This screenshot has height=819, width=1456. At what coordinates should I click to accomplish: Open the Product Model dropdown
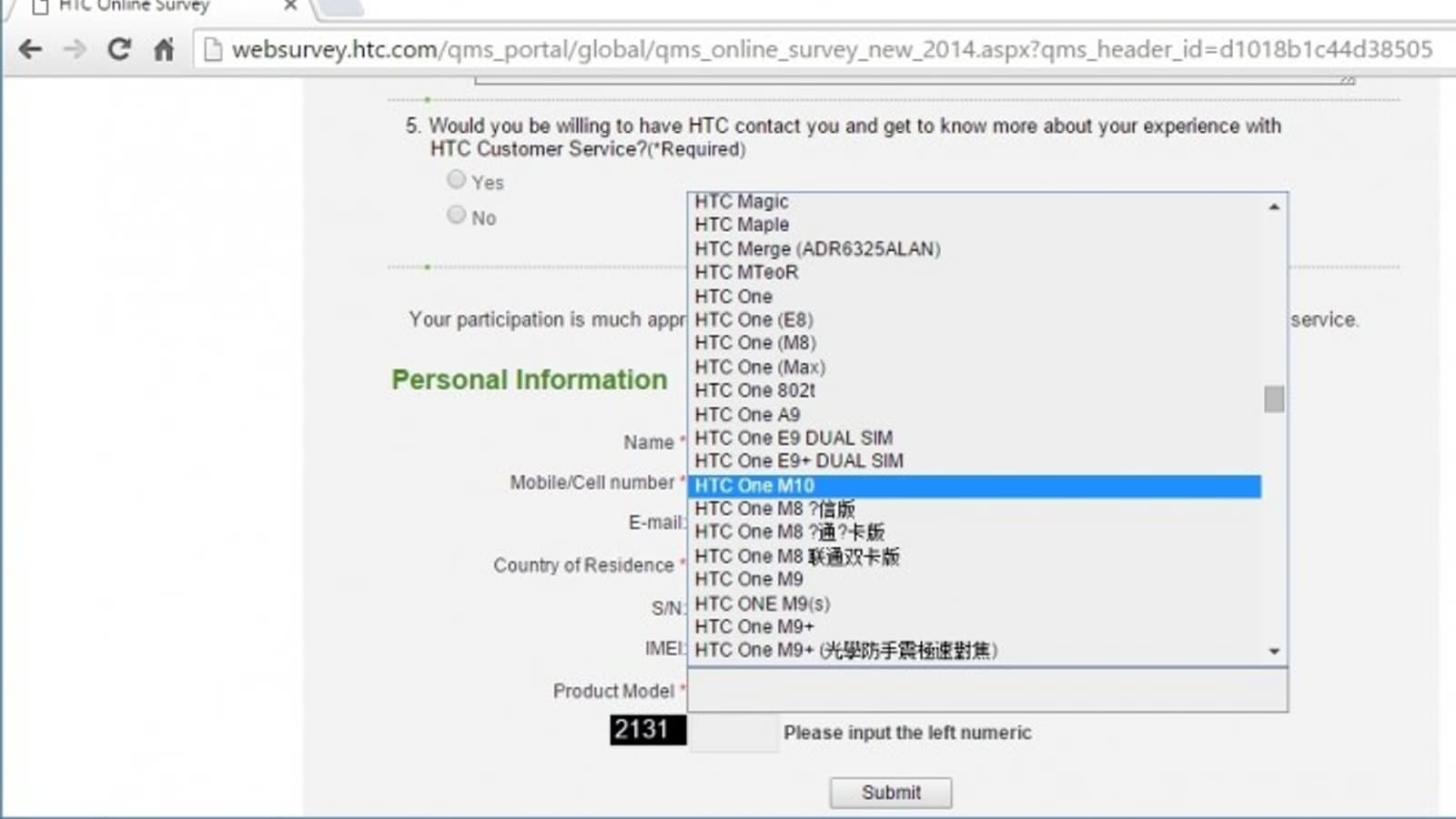click(988, 690)
